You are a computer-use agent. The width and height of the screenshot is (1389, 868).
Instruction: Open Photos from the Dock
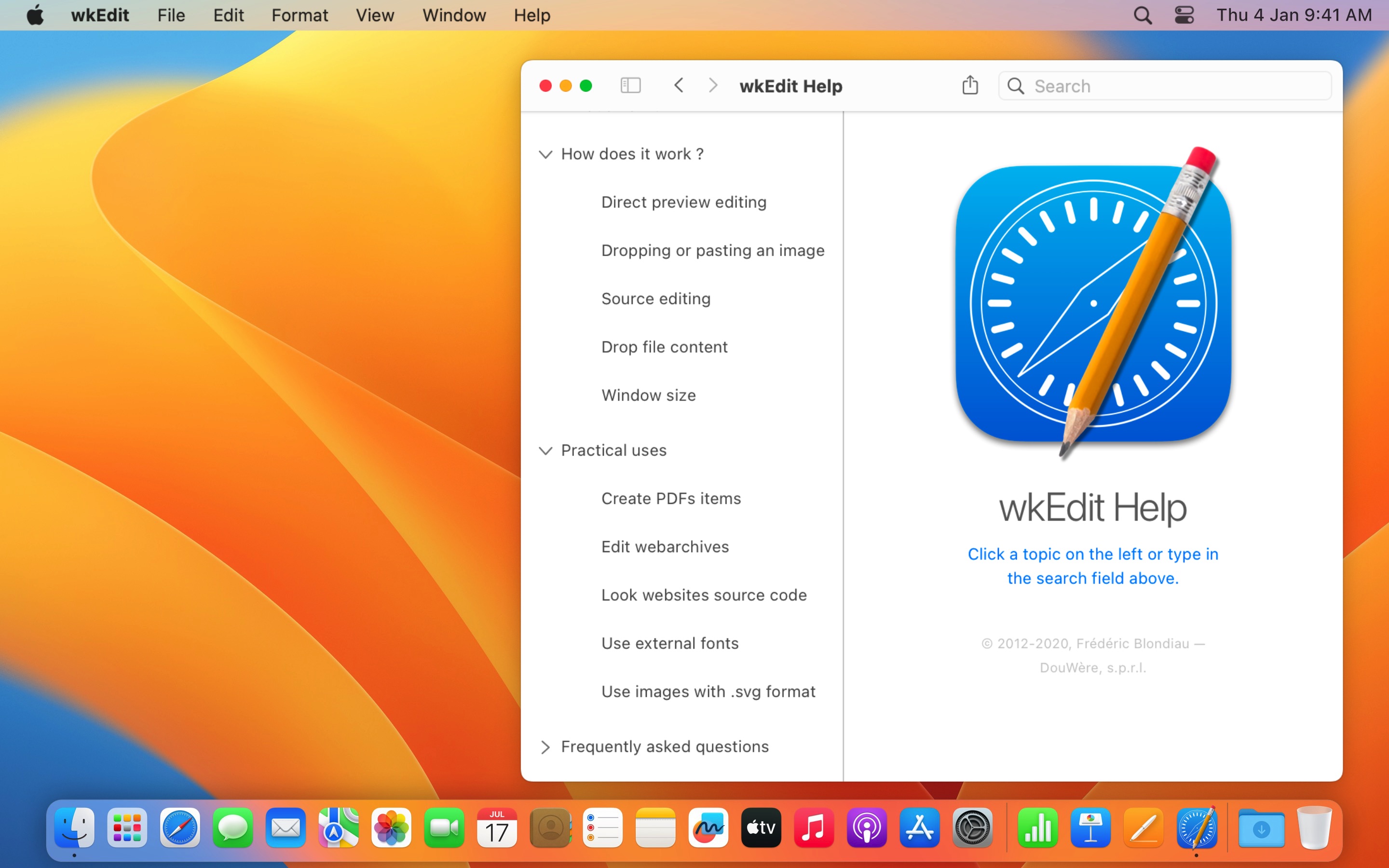[x=392, y=828]
